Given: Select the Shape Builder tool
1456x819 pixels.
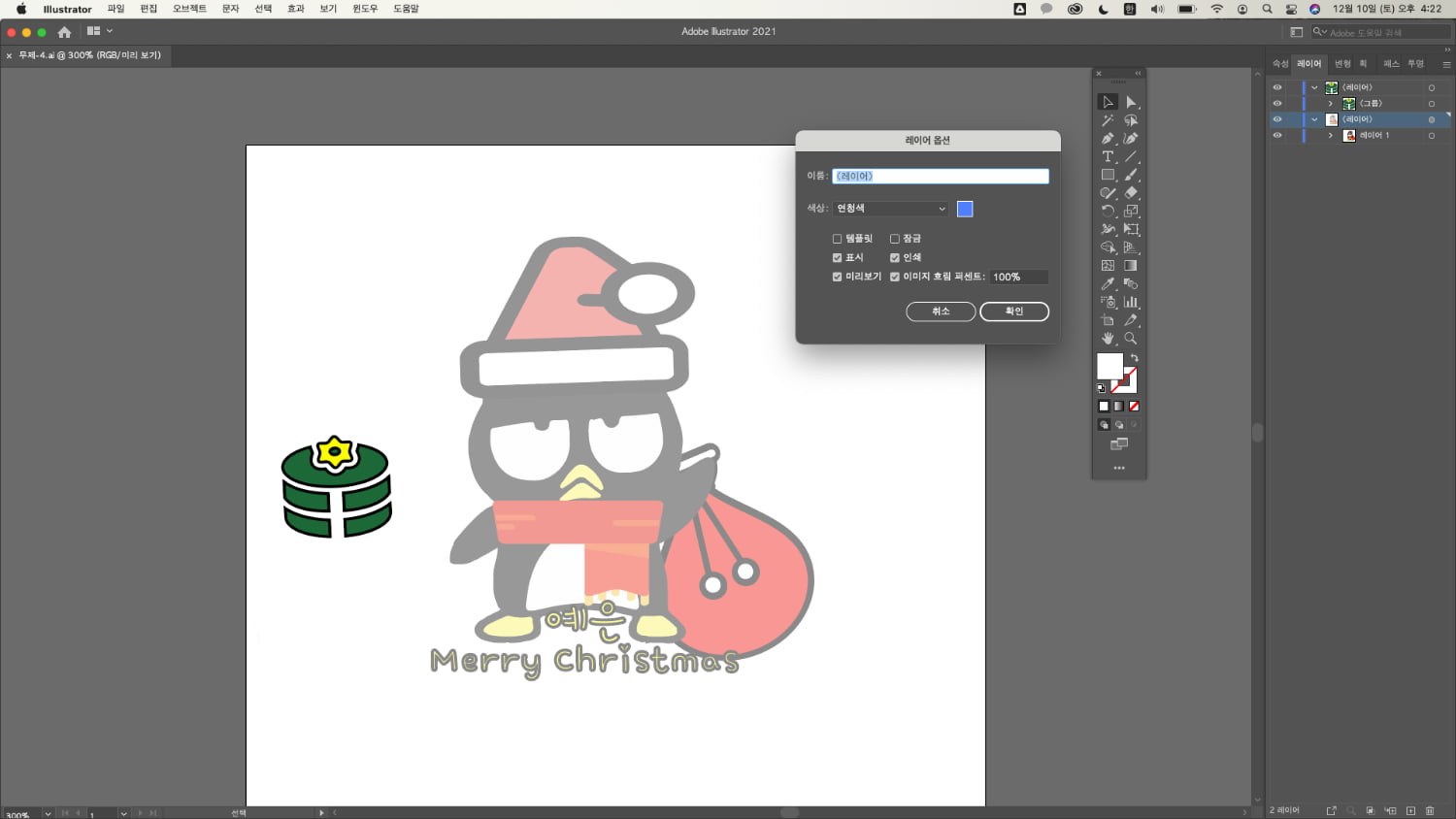Looking at the screenshot, I should point(1108,247).
